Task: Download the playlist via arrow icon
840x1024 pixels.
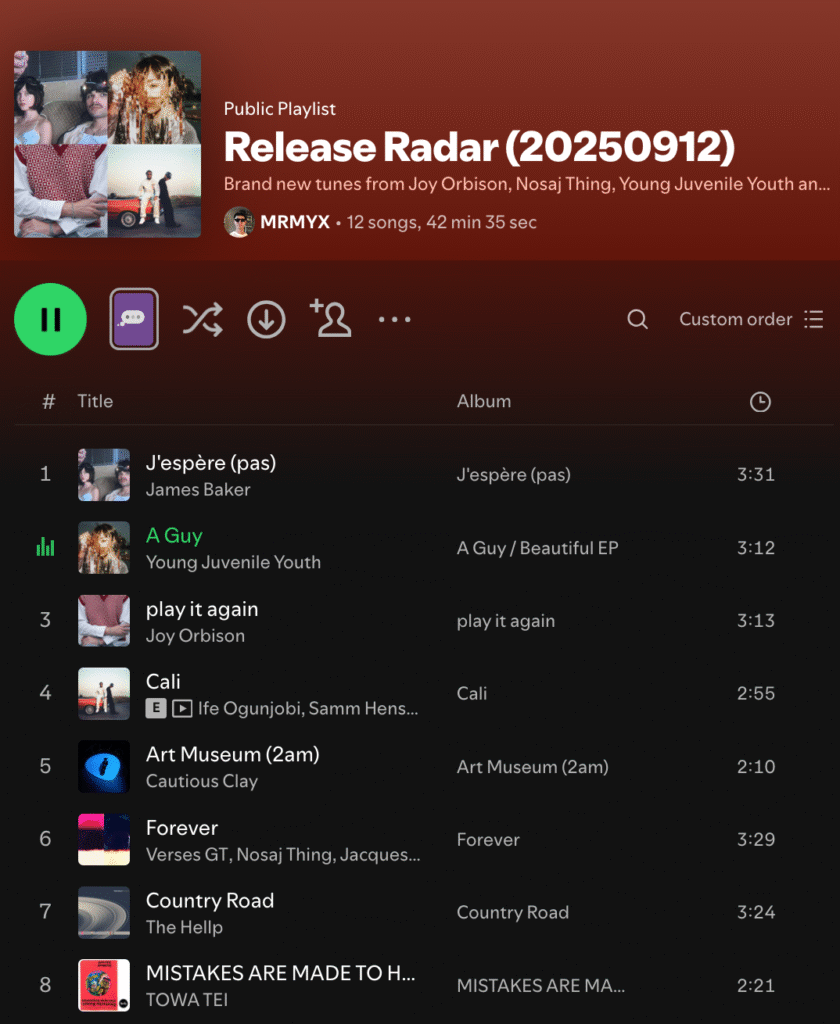Action: click(x=267, y=319)
